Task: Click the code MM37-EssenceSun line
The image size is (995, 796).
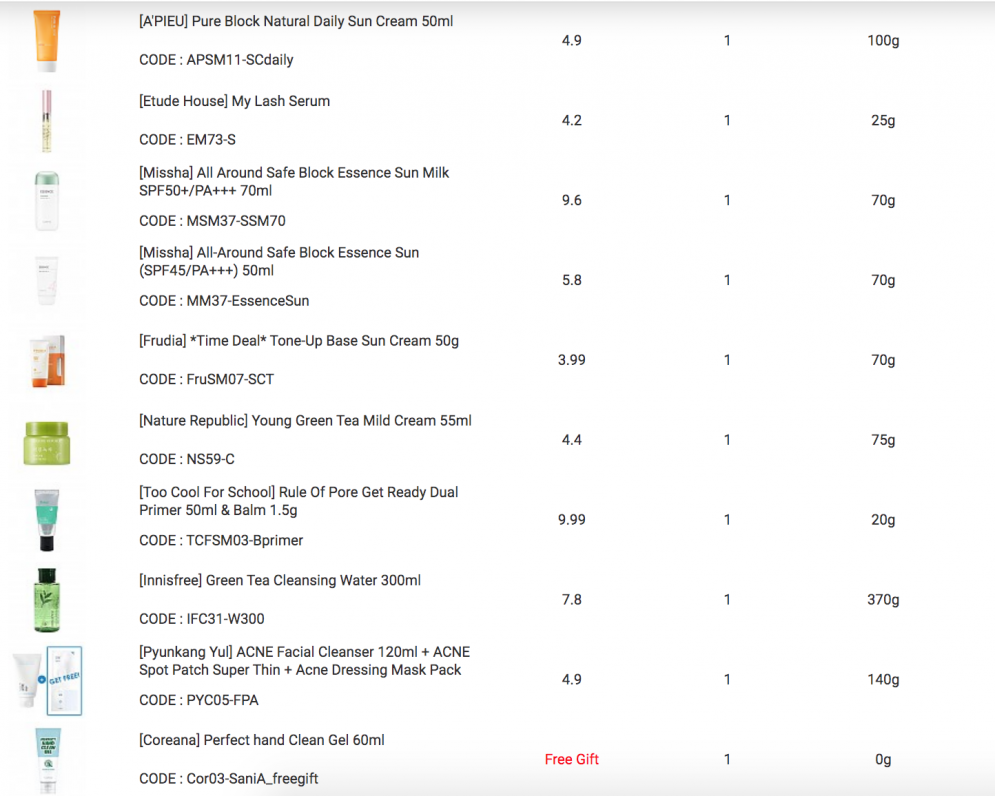Action: pyautogui.click(x=224, y=301)
